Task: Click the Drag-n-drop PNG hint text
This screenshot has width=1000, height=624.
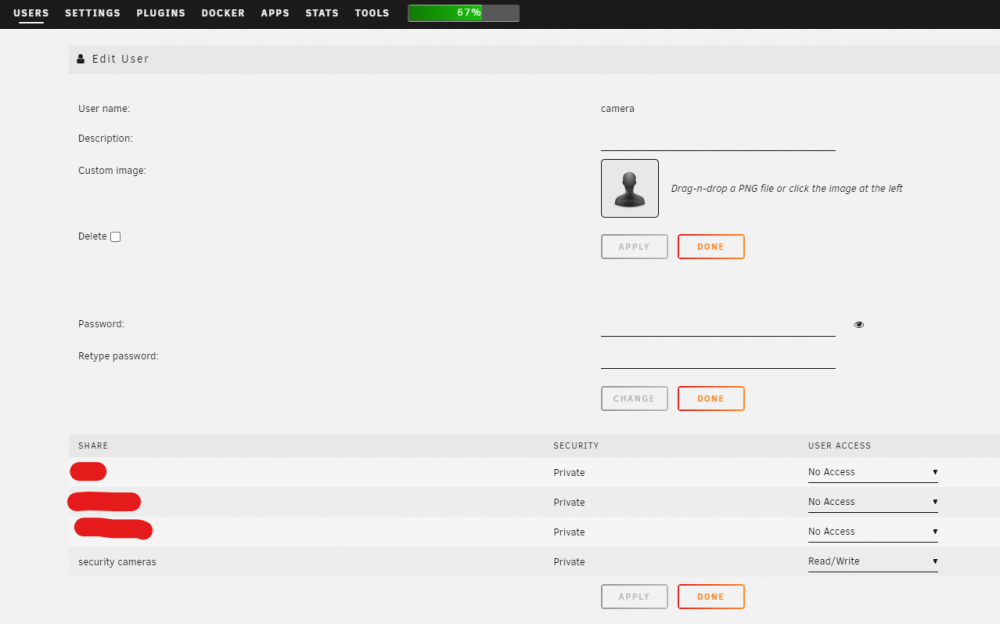Action: (x=786, y=188)
